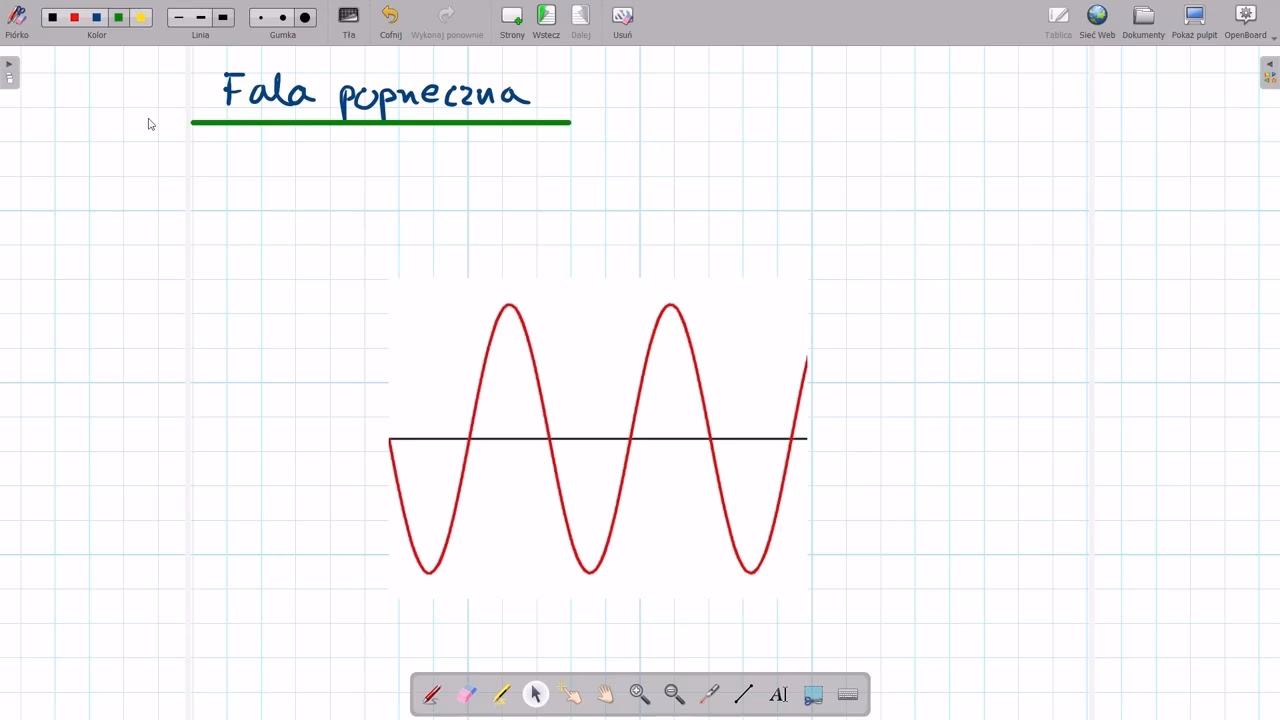Viewport: 1280px width, 720px height.
Task: Pick the pink eraser tool in the bottom palette
Action: 467,694
